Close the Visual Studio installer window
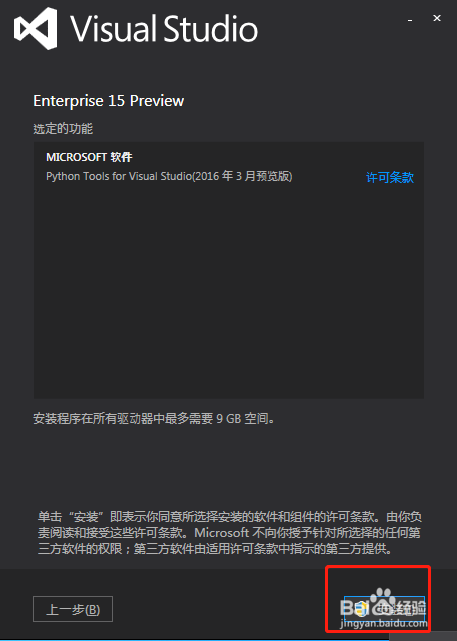 point(437,18)
